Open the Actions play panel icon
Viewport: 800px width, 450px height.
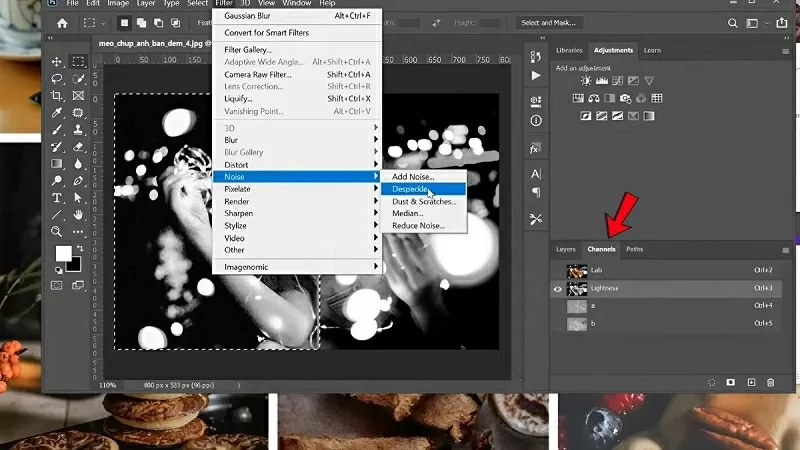(535, 75)
